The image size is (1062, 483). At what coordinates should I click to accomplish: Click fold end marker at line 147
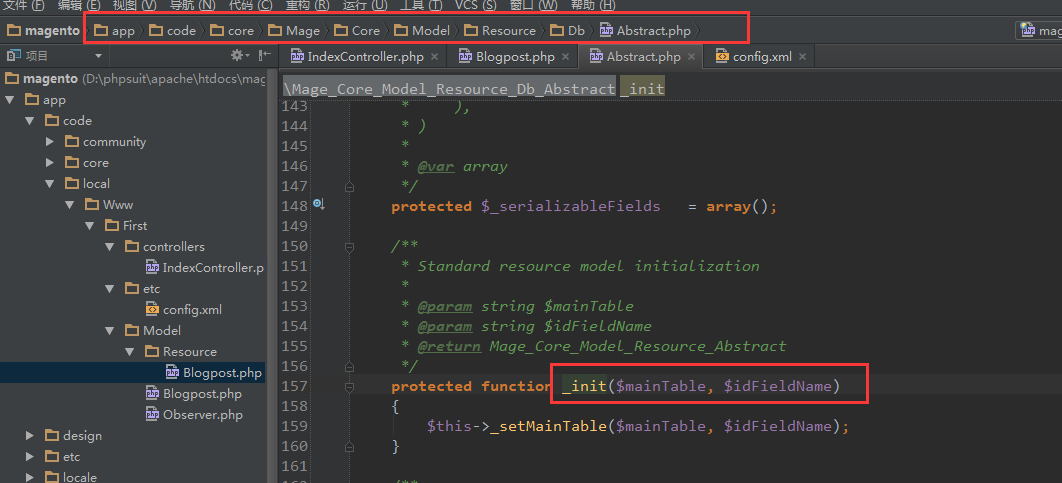(x=349, y=187)
